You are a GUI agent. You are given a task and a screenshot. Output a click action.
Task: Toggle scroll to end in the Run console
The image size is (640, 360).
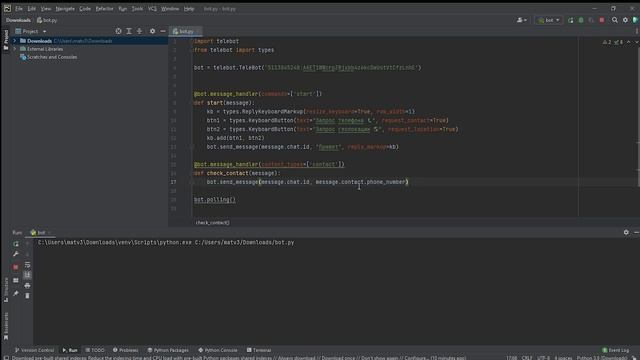point(27,275)
